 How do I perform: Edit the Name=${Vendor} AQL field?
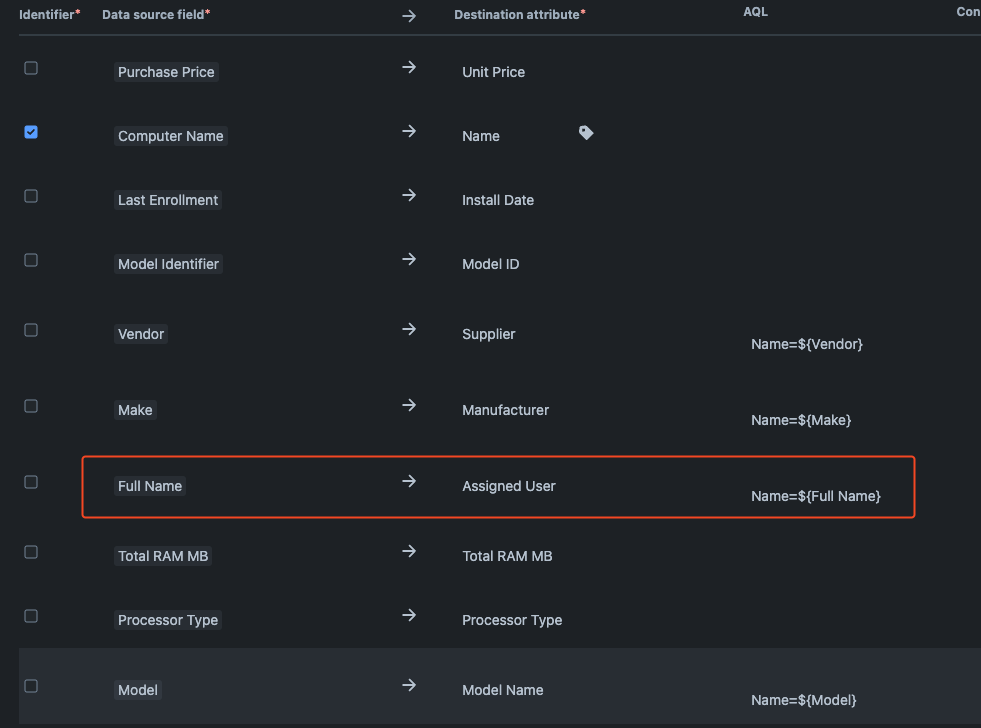806,344
